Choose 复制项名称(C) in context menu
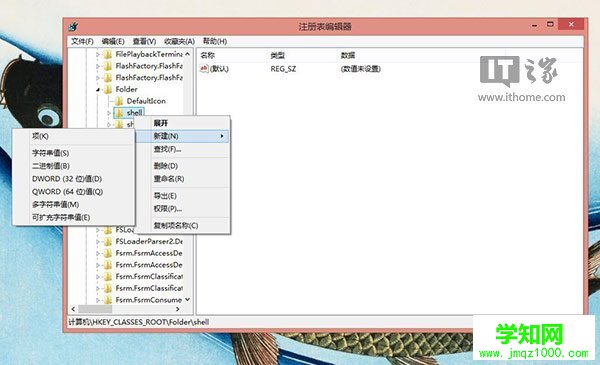 pyautogui.click(x=183, y=225)
